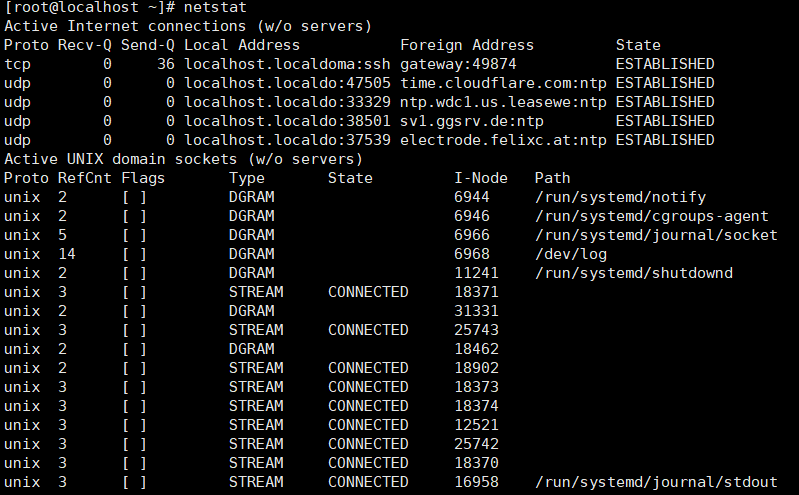Click ntp.wdc1.us.leasewe:ntp address

point(503,102)
